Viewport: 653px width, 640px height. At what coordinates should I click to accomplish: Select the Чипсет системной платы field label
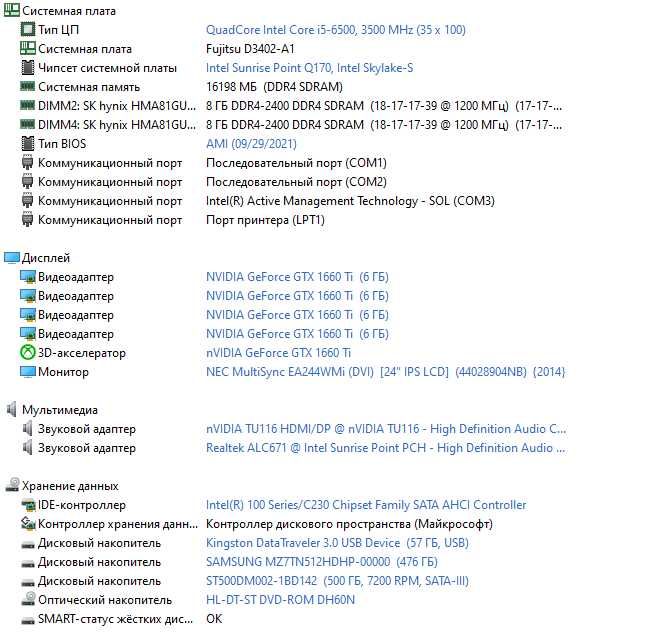(107, 67)
